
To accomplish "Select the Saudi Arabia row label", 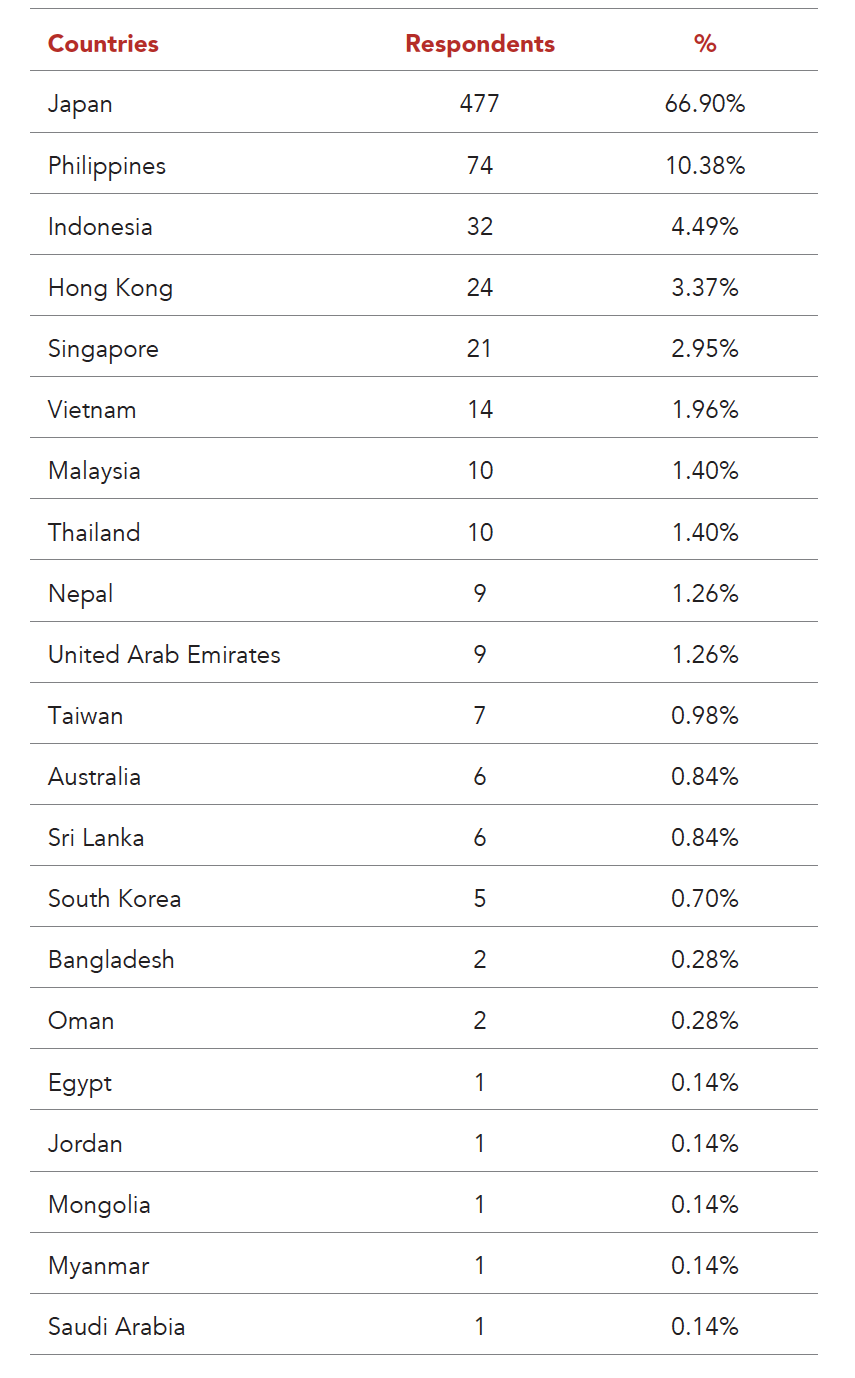I will pos(117,1327).
